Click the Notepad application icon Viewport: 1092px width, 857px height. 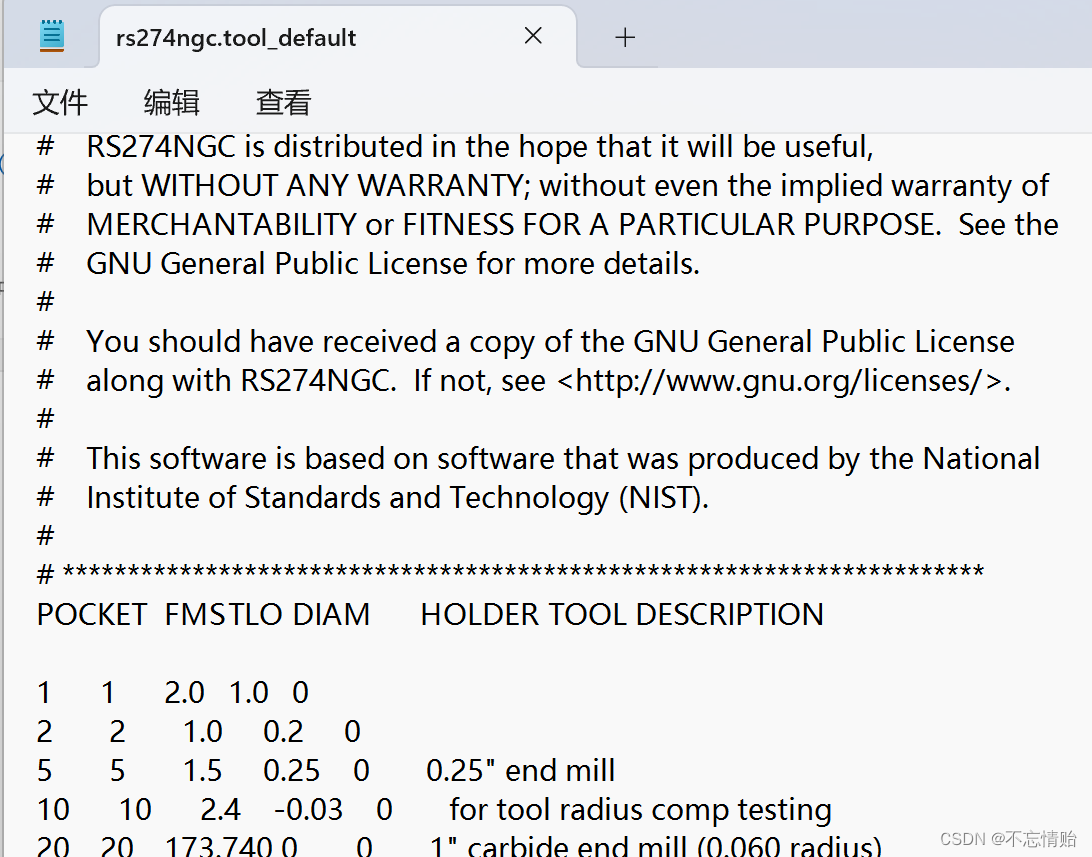pos(50,34)
